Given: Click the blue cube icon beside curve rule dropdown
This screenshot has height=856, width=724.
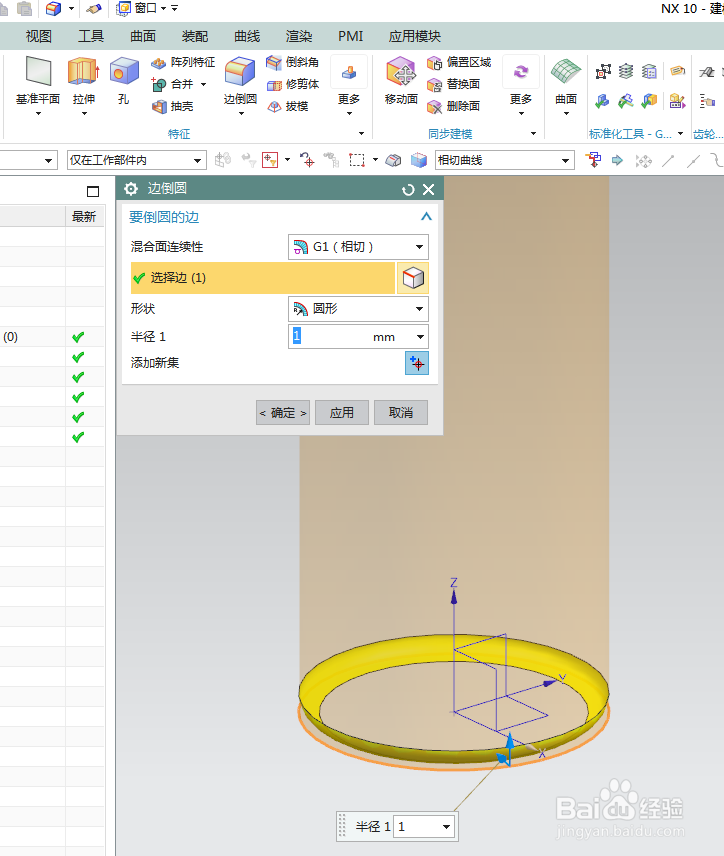Looking at the screenshot, I should coord(419,160).
